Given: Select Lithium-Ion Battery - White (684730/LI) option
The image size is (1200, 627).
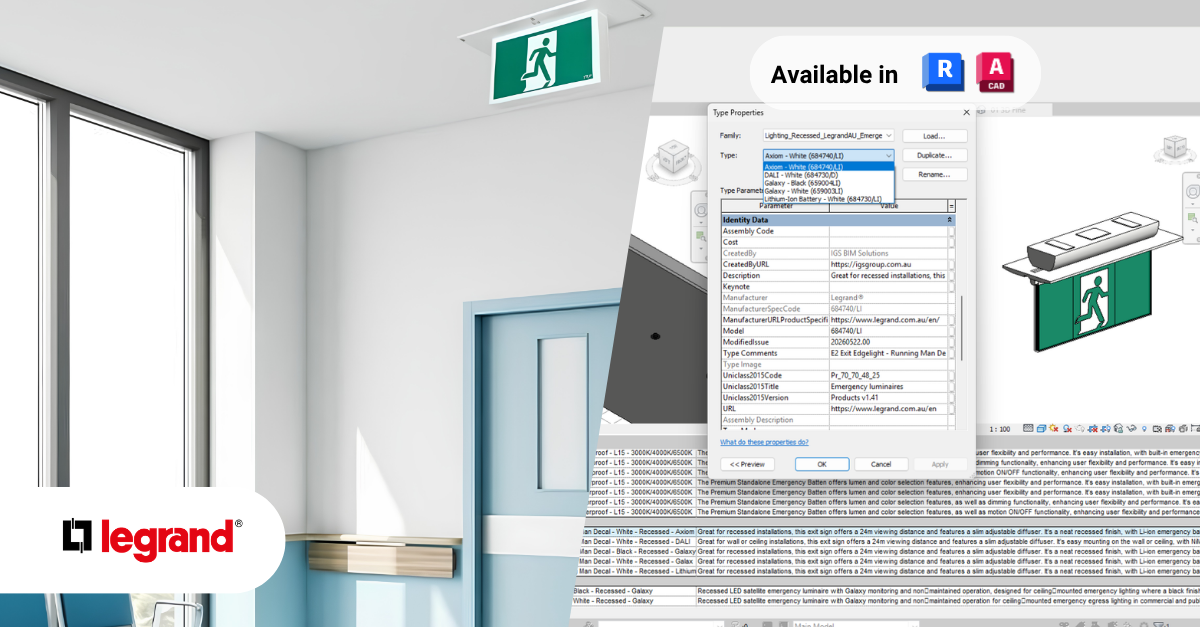Looking at the screenshot, I should 828,199.
